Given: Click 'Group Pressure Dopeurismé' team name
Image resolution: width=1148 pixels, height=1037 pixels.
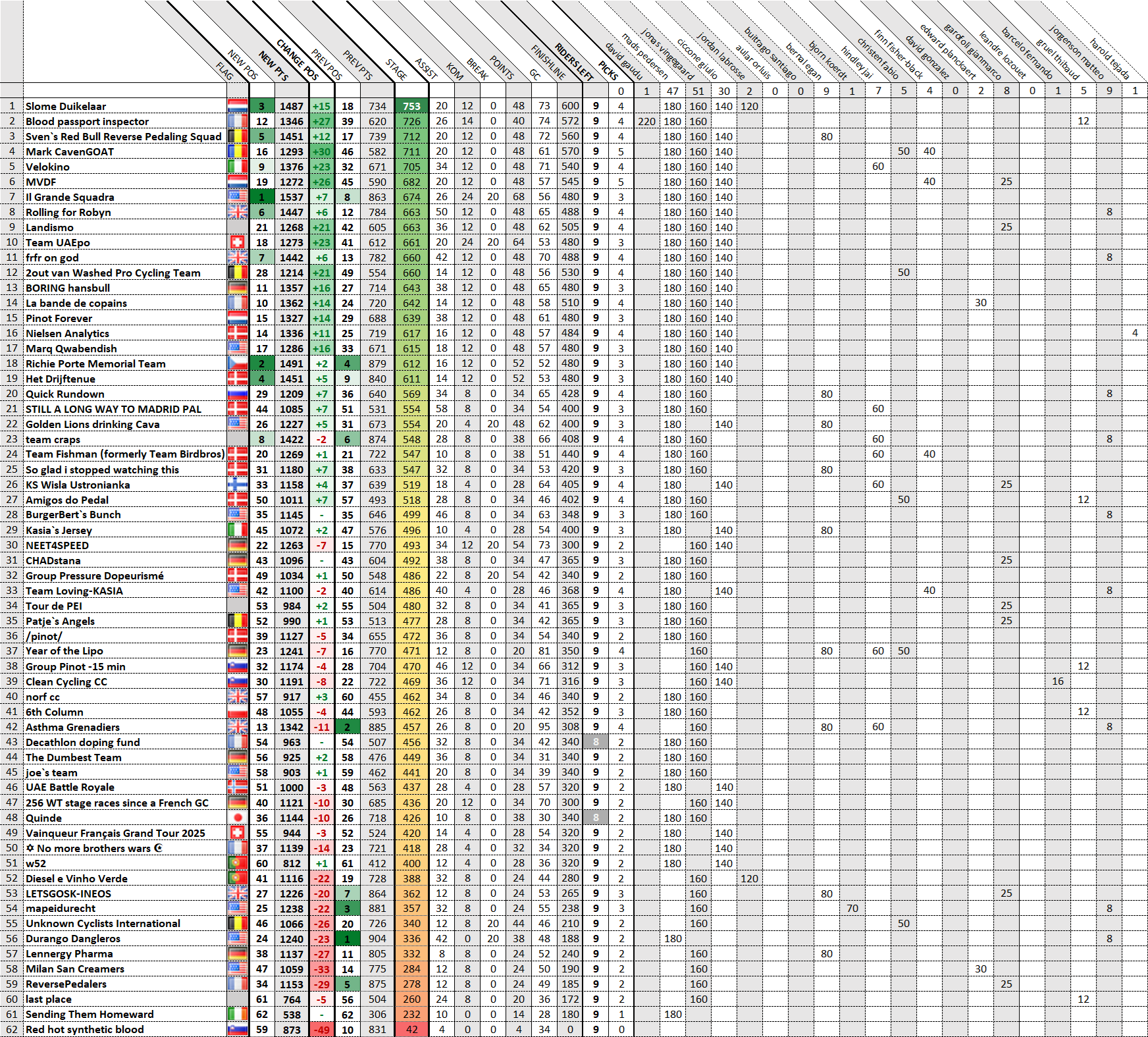Looking at the screenshot, I should (x=95, y=575).
